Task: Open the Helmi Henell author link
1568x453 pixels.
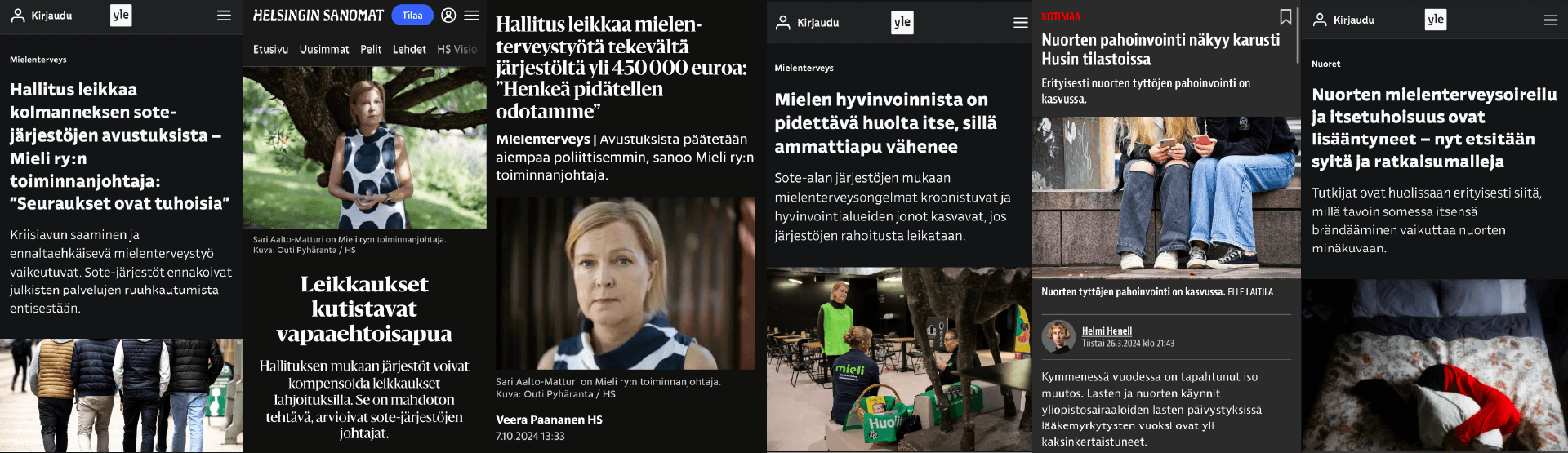Action: coord(1107,331)
